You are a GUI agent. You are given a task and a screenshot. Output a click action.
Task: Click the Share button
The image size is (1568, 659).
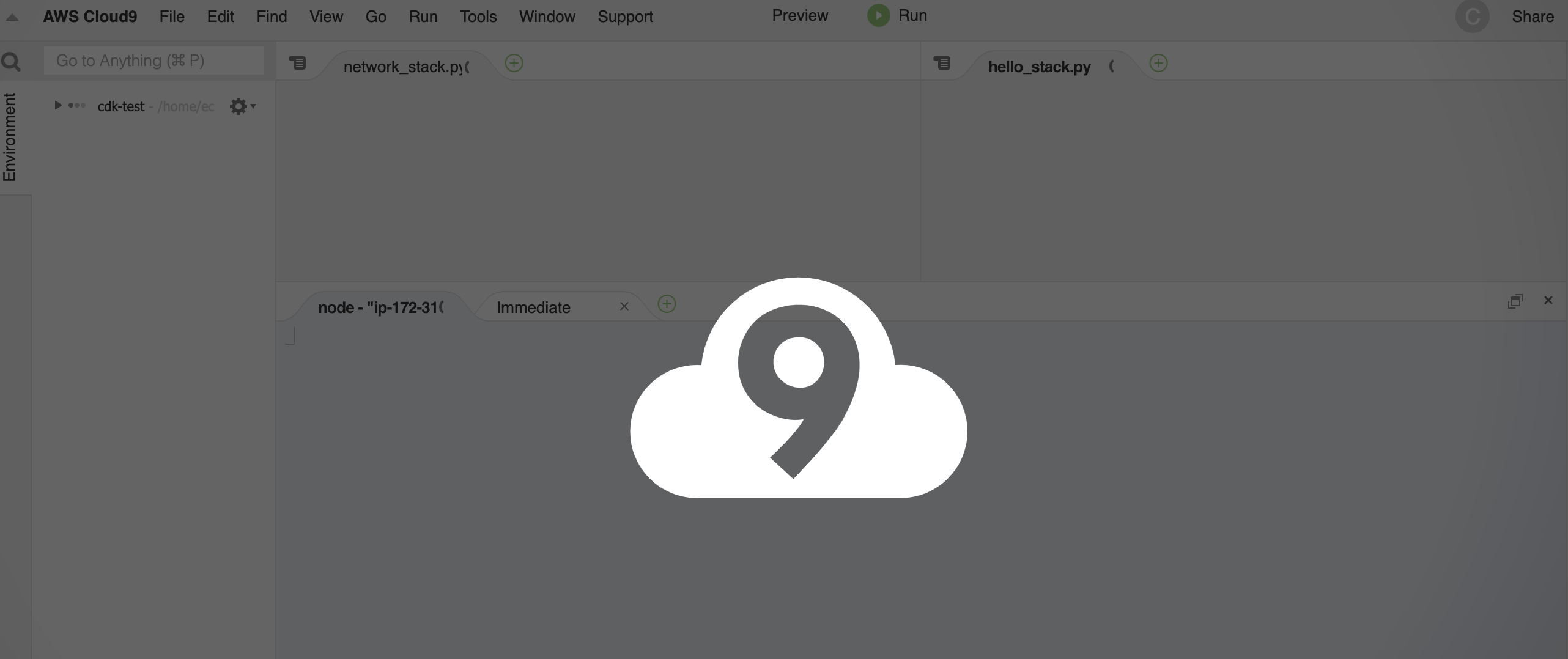[1533, 17]
